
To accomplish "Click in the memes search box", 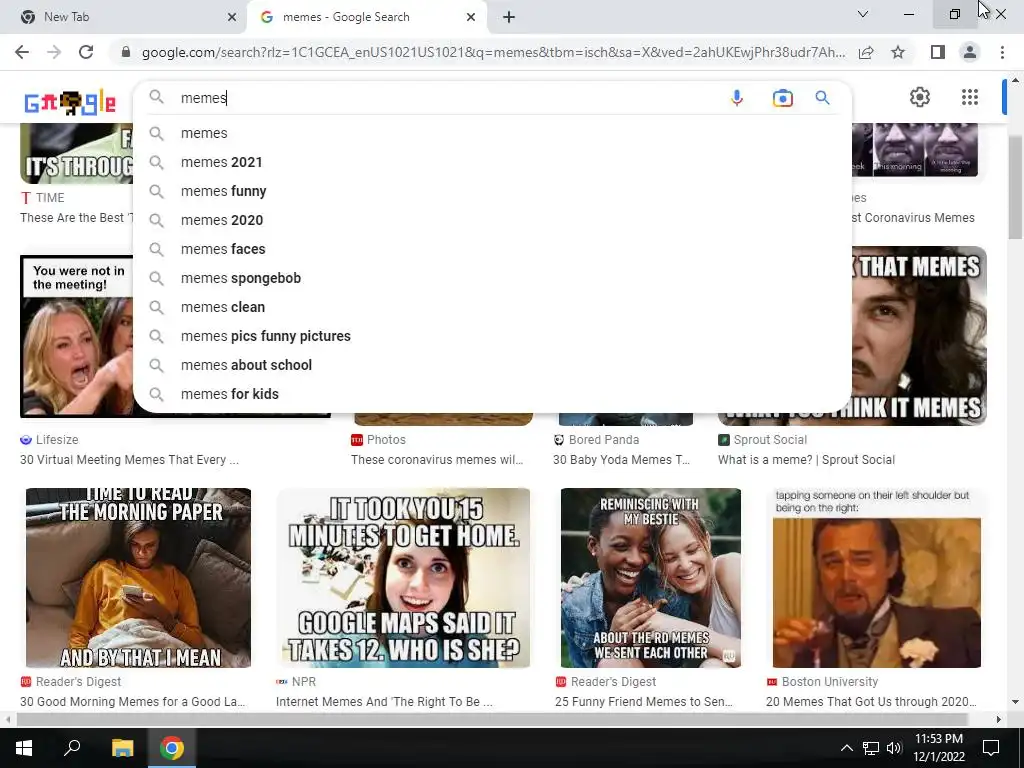I will (451, 98).
